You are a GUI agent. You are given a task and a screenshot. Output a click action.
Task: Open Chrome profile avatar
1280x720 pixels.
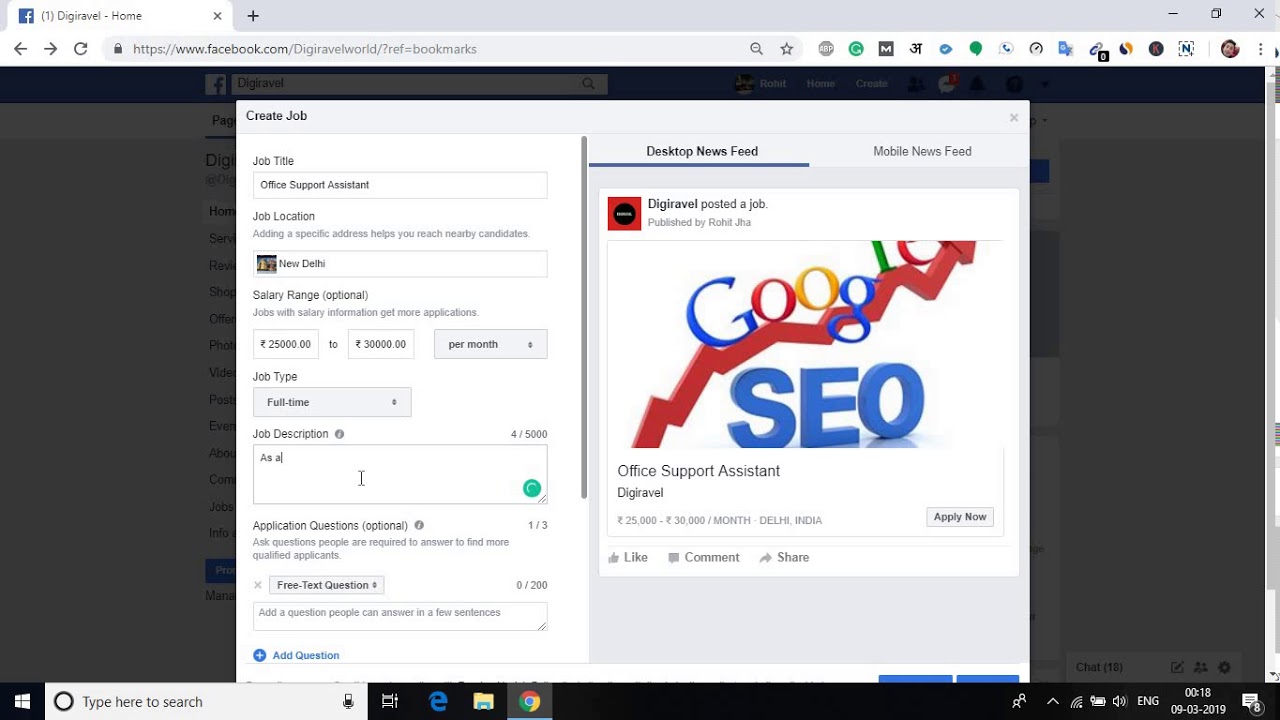pyautogui.click(x=1230, y=48)
